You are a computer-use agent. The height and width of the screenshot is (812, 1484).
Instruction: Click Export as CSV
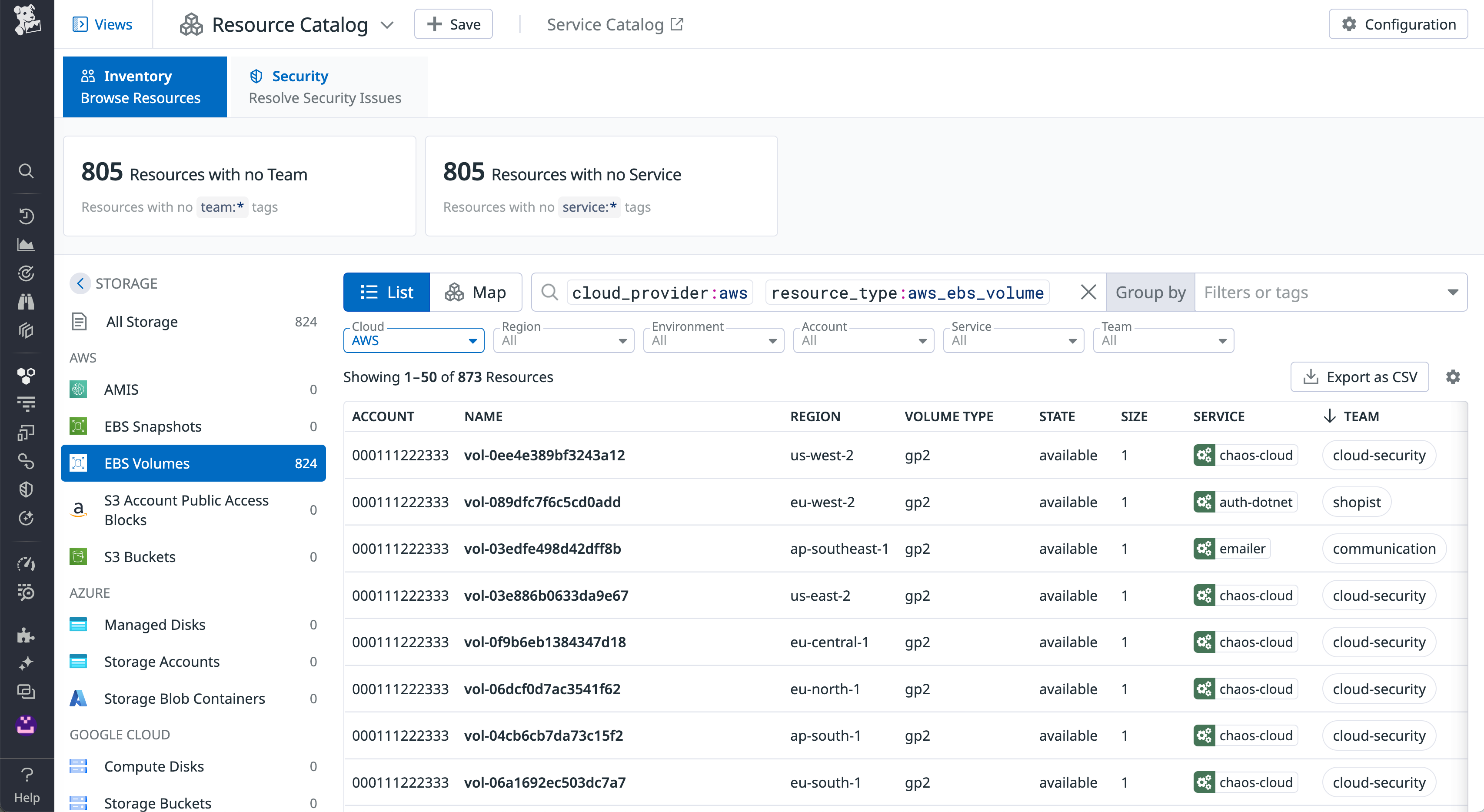[1360, 376]
